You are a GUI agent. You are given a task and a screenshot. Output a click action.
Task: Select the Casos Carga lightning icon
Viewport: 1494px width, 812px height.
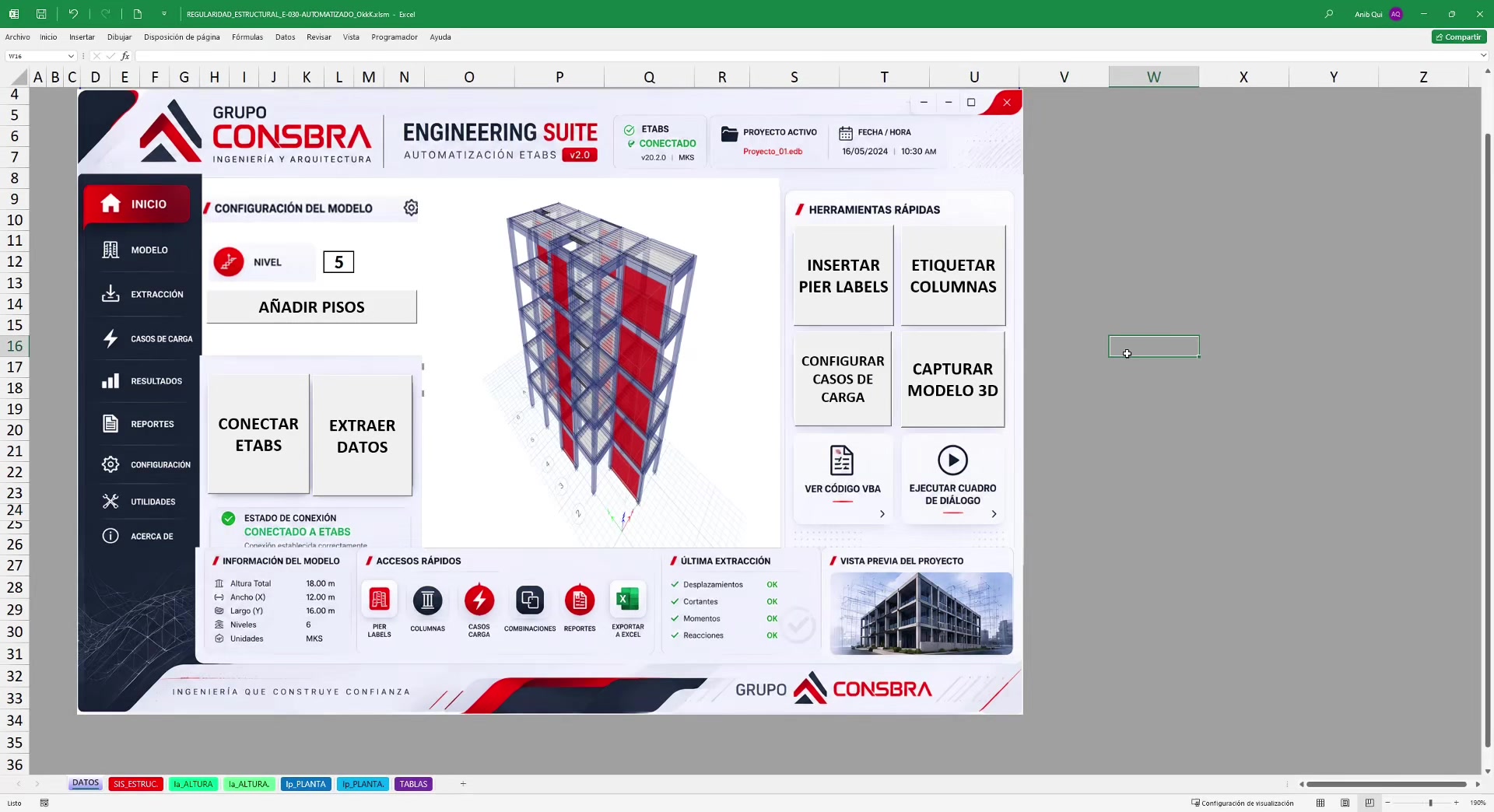(x=479, y=600)
